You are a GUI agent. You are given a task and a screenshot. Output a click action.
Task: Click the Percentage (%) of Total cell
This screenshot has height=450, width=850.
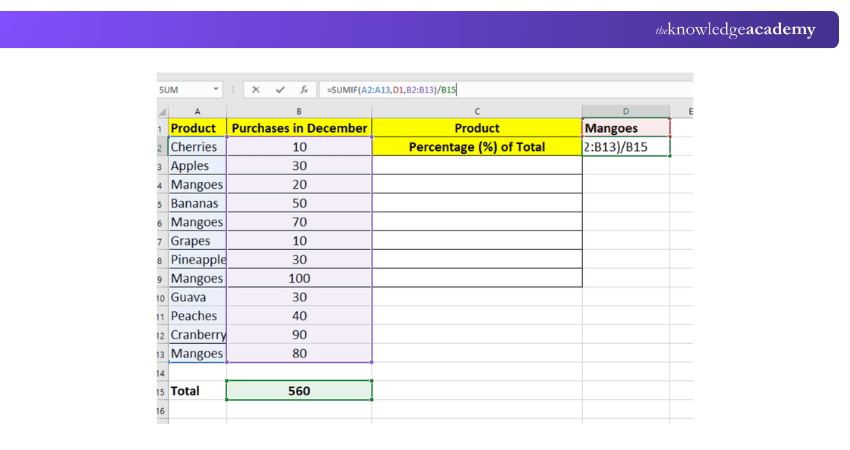pos(477,146)
